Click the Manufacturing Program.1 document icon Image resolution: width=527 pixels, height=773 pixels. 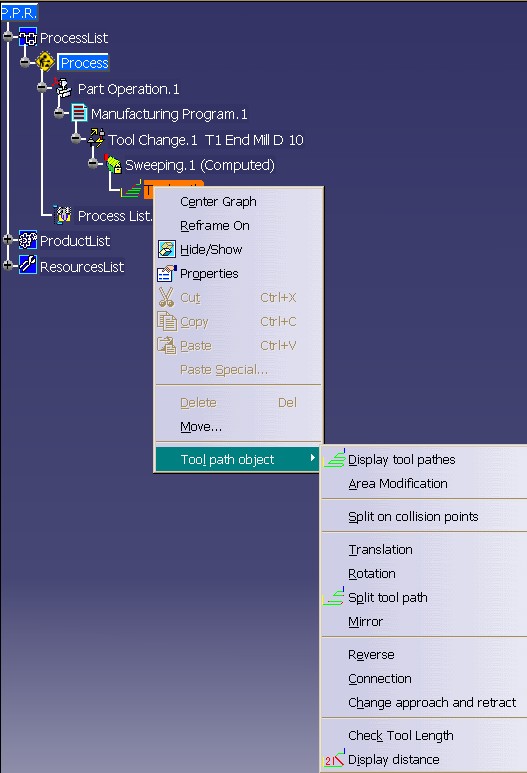(79, 113)
